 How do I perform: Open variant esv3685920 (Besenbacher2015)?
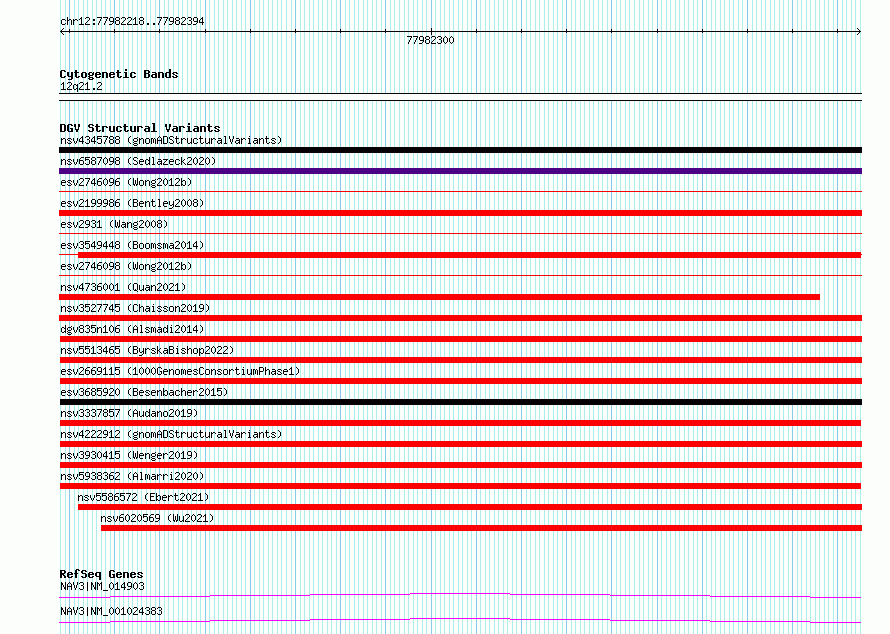click(x=144, y=392)
